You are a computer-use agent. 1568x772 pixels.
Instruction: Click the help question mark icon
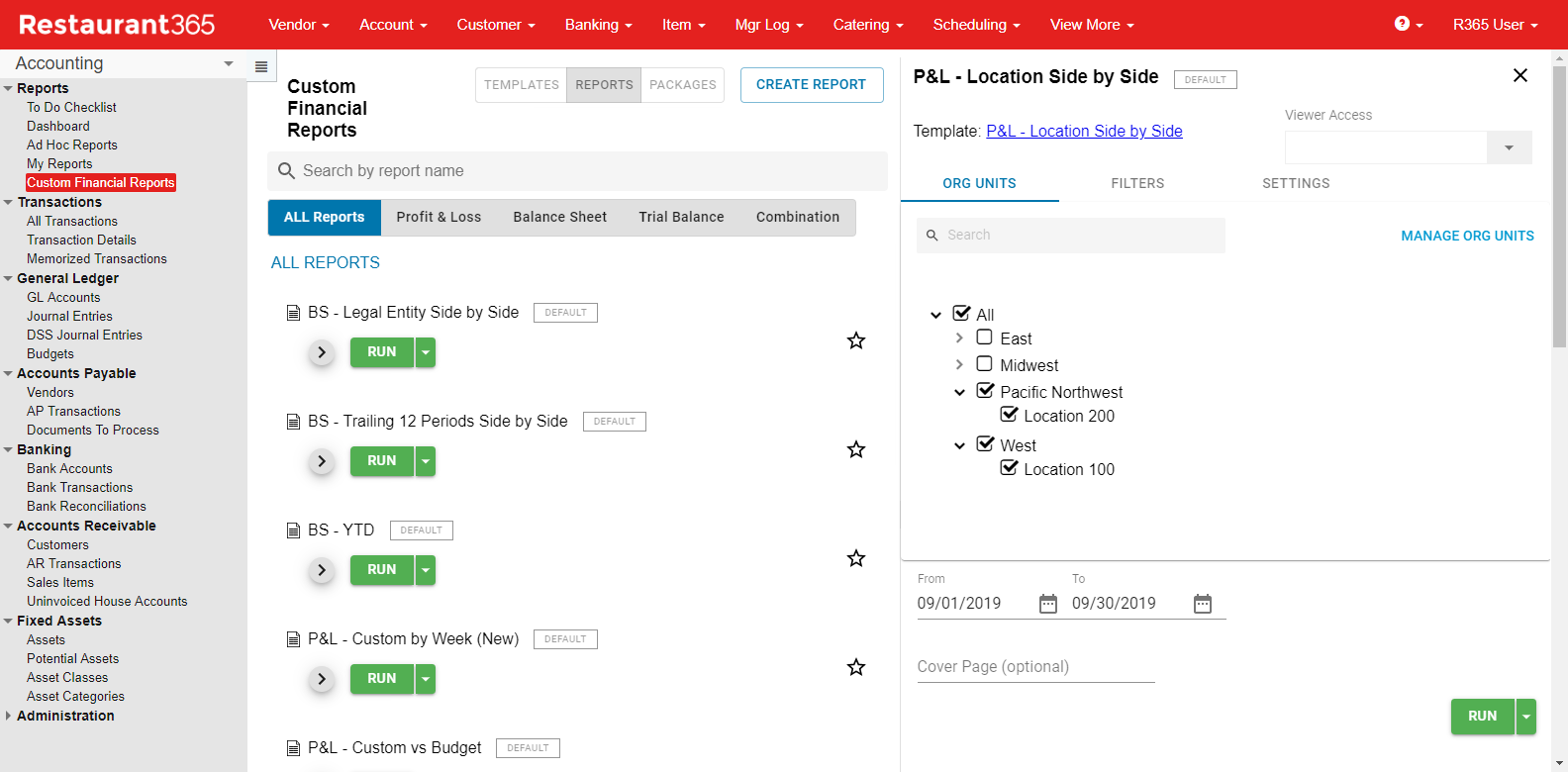[1402, 24]
